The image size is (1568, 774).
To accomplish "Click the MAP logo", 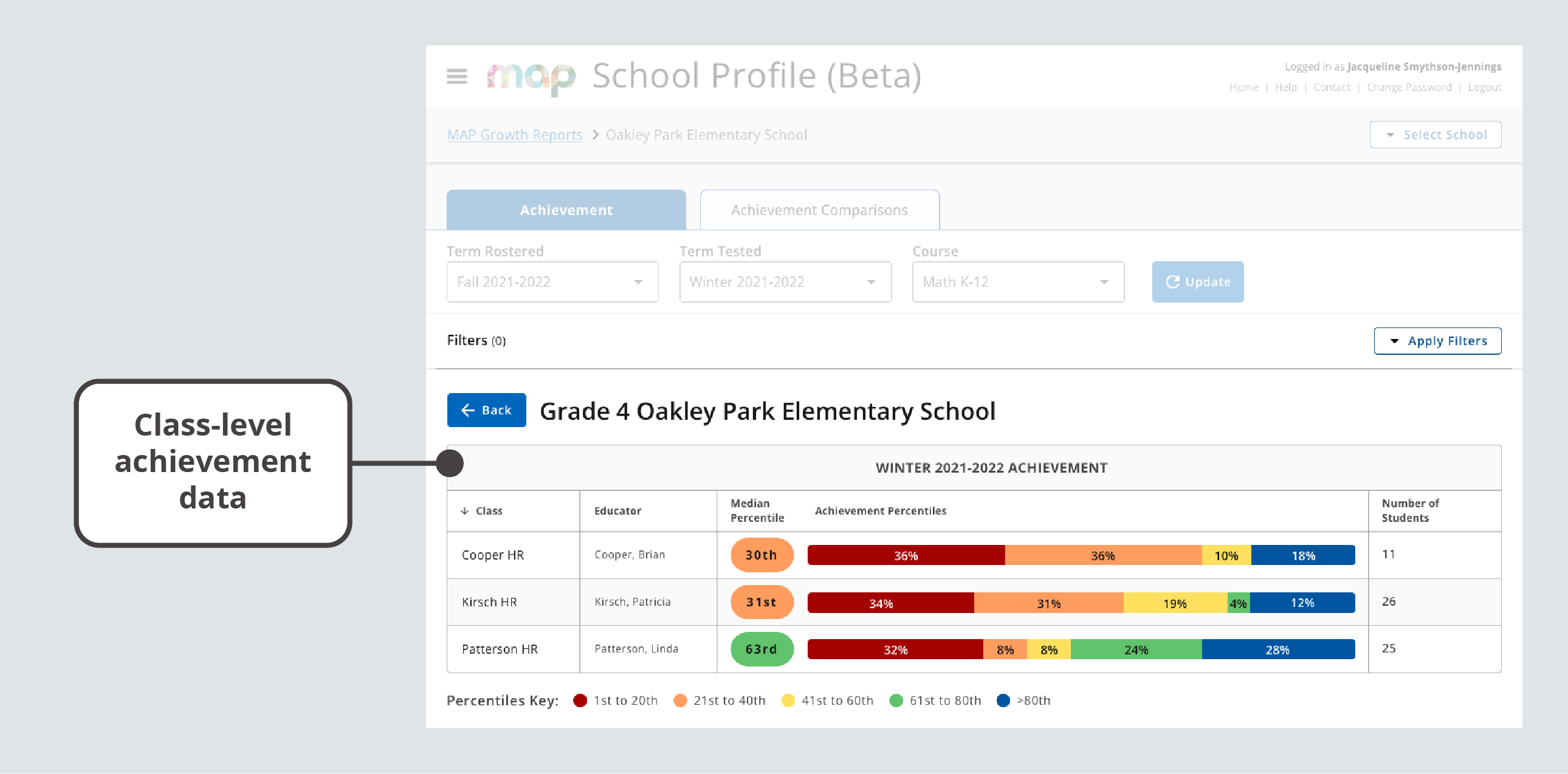I will coord(531,77).
